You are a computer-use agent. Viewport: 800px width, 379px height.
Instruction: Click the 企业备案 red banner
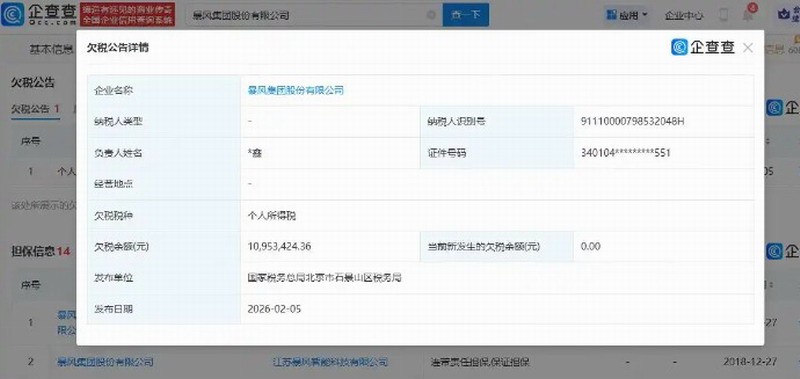point(128,14)
